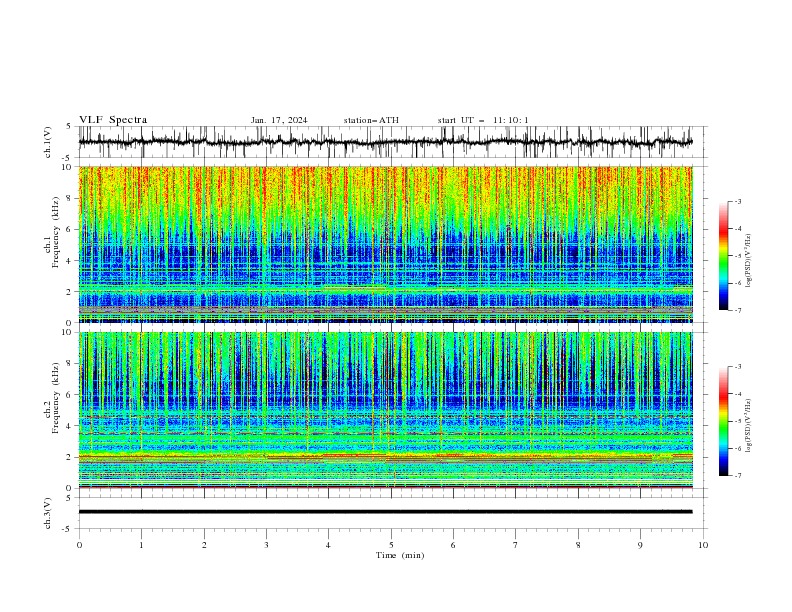The image size is (792, 612).
Task: Click the ch.2 Frequency (kHz) axis label
Action: click(x=52, y=398)
